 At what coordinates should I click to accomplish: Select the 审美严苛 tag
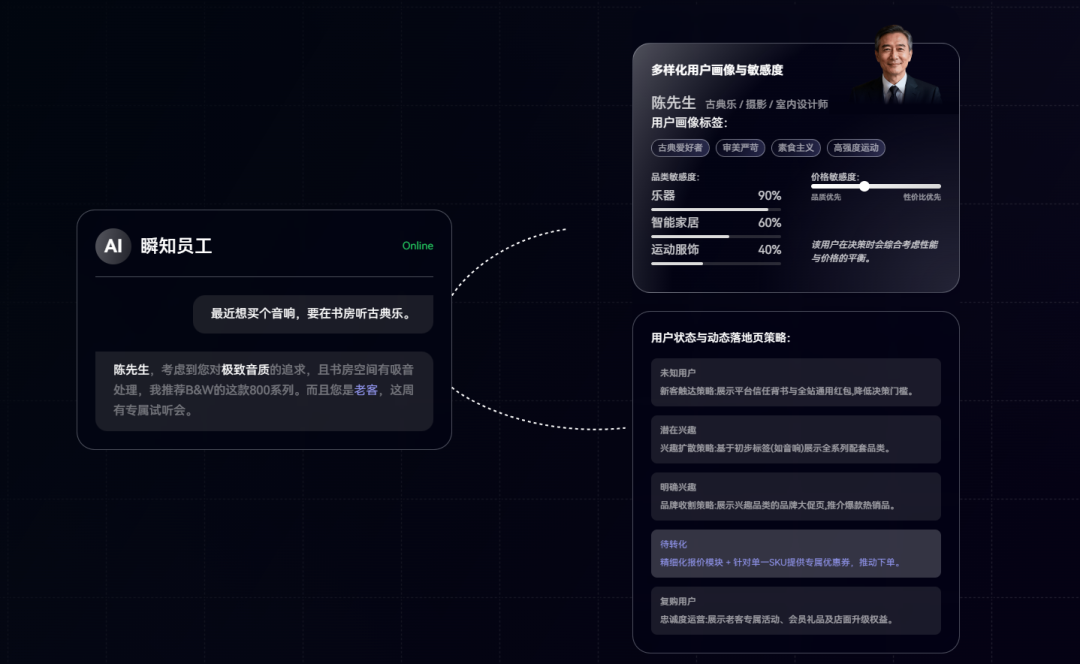point(740,147)
